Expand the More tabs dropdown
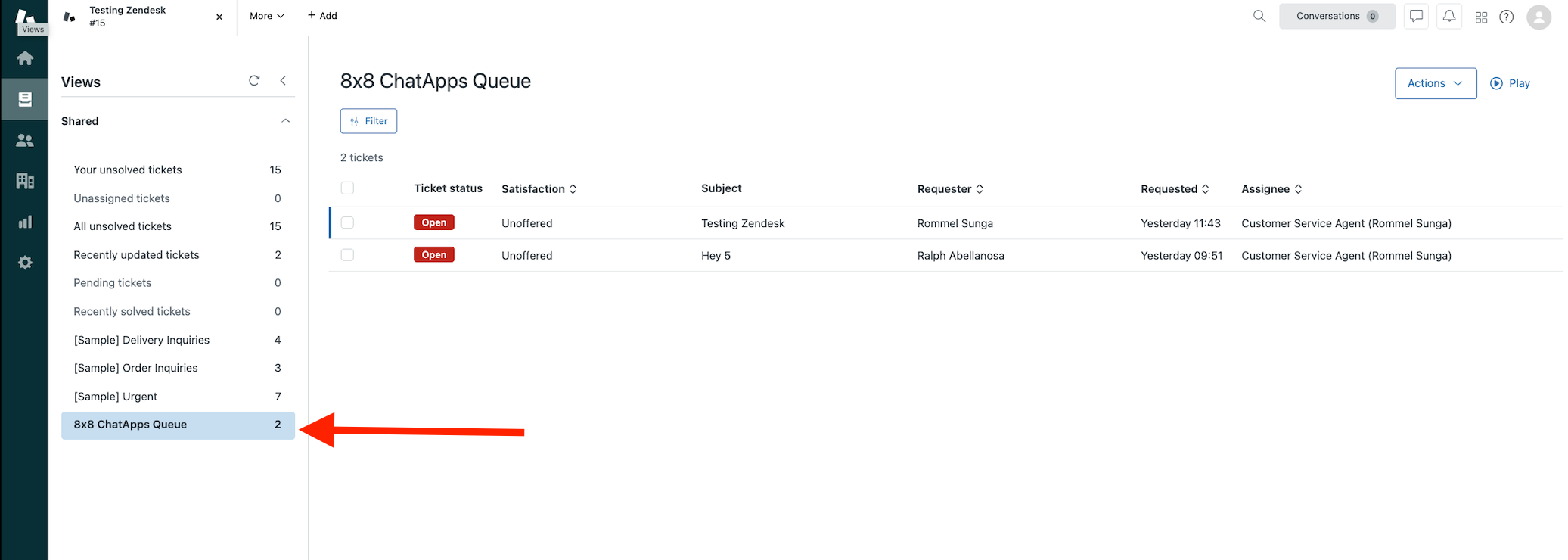Viewport: 1568px width, 560px height. (267, 16)
